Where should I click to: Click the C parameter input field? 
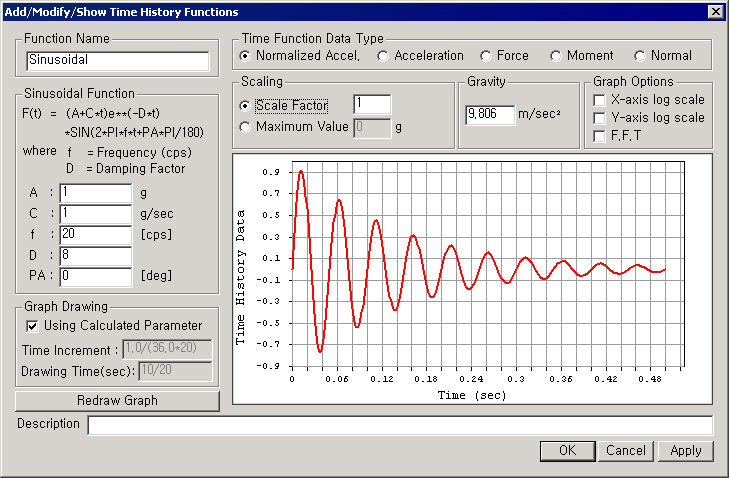pos(96,214)
